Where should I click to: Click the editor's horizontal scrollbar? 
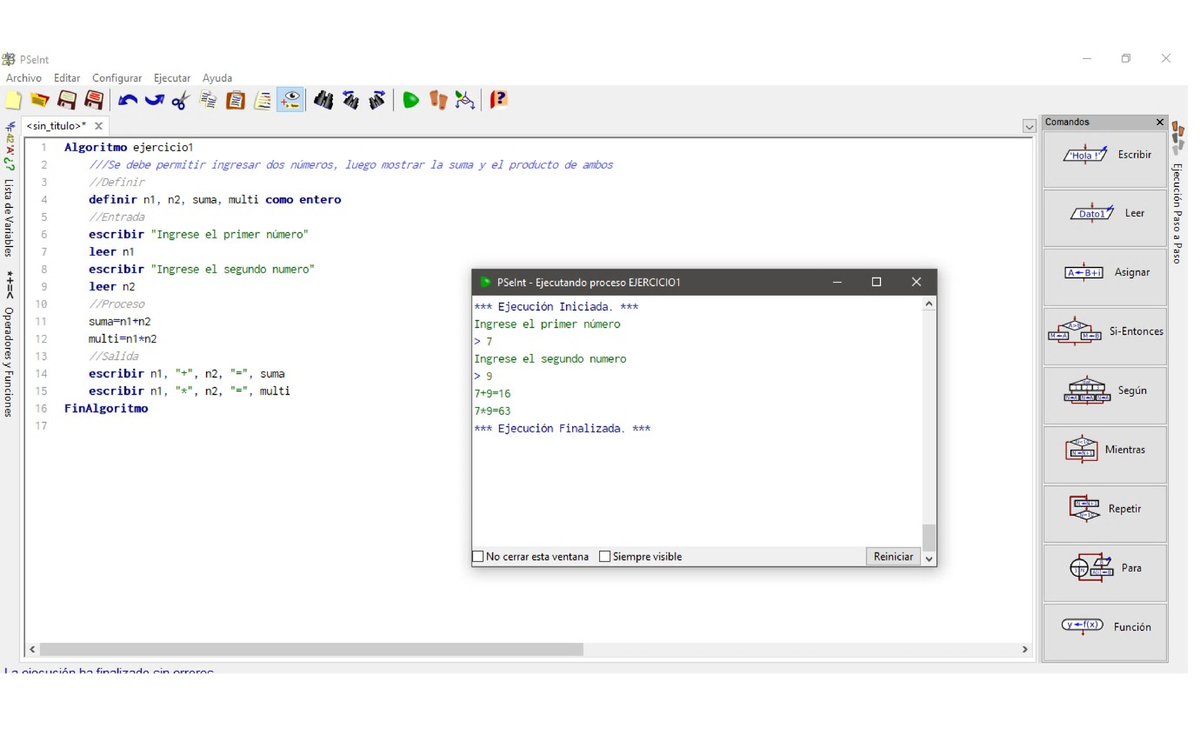pos(311,650)
